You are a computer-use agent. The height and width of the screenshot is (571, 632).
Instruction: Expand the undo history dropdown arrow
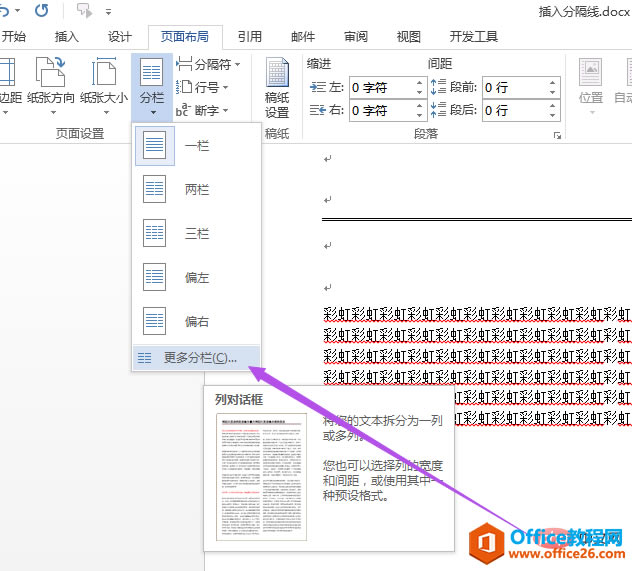click(x=18, y=11)
